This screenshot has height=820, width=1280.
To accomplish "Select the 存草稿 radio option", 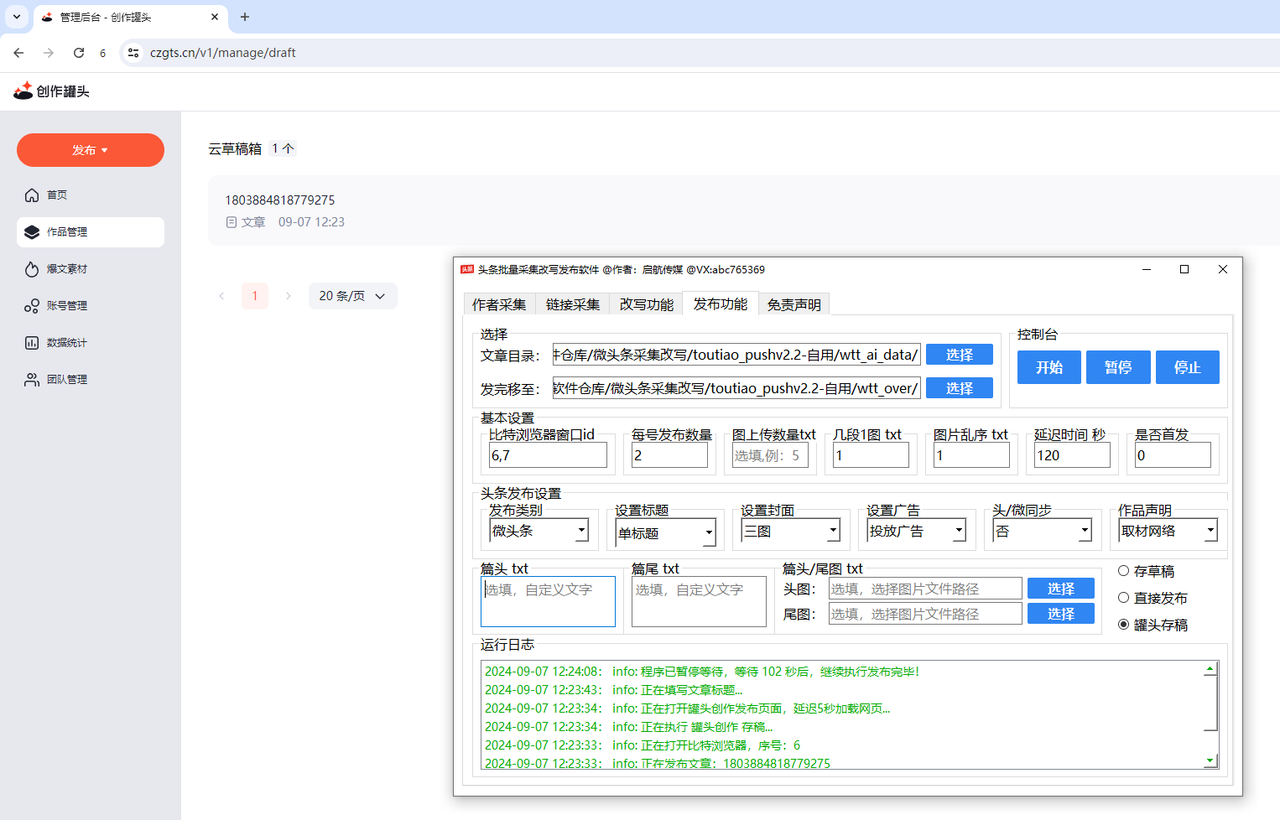I will [1123, 571].
